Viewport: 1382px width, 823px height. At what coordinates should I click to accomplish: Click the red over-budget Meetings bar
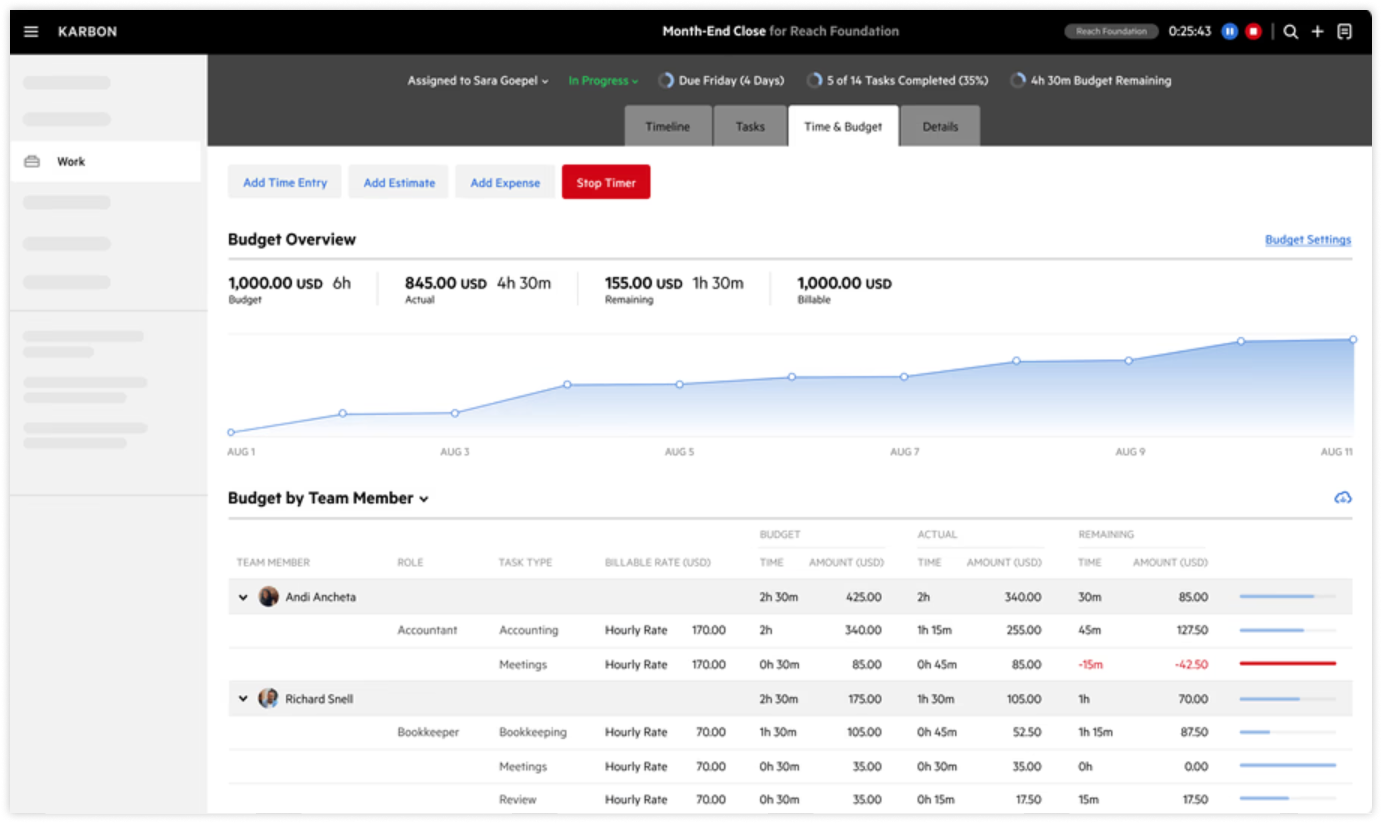[x=1288, y=663]
